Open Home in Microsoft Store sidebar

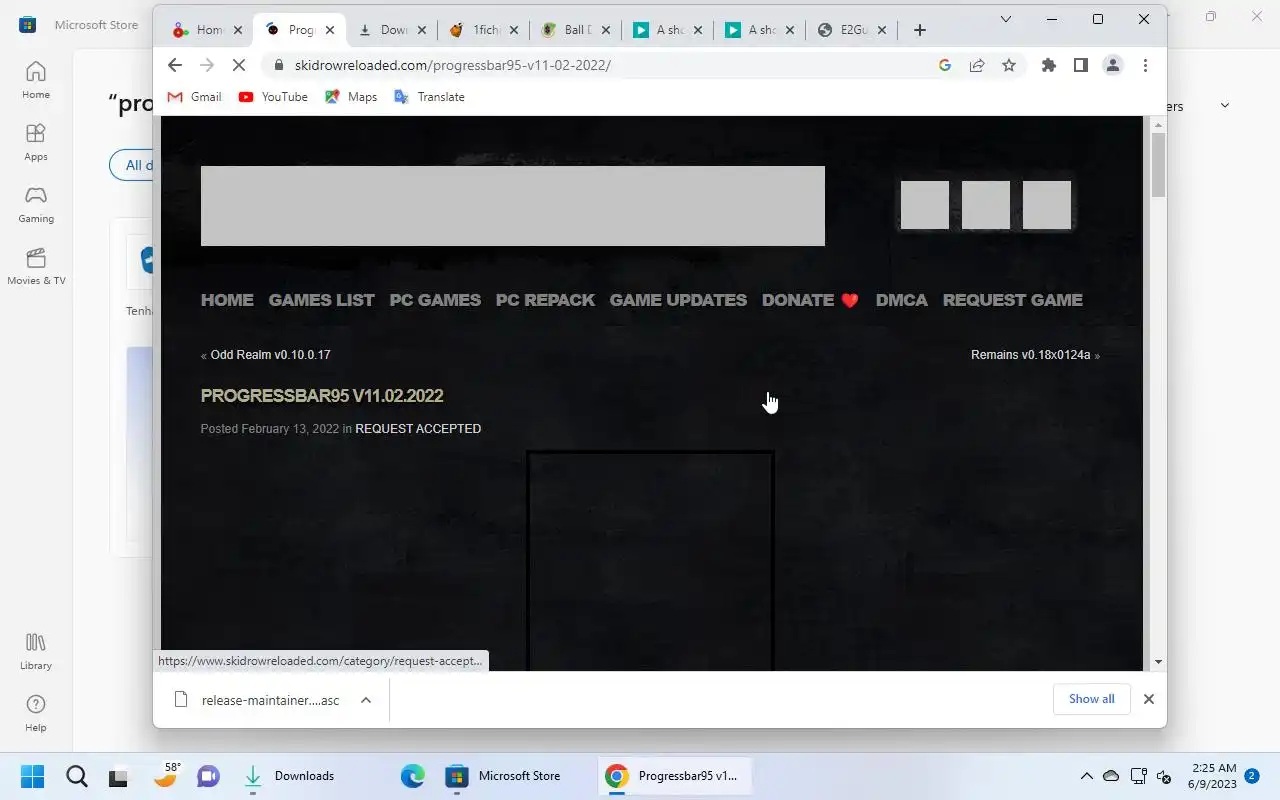click(36, 80)
